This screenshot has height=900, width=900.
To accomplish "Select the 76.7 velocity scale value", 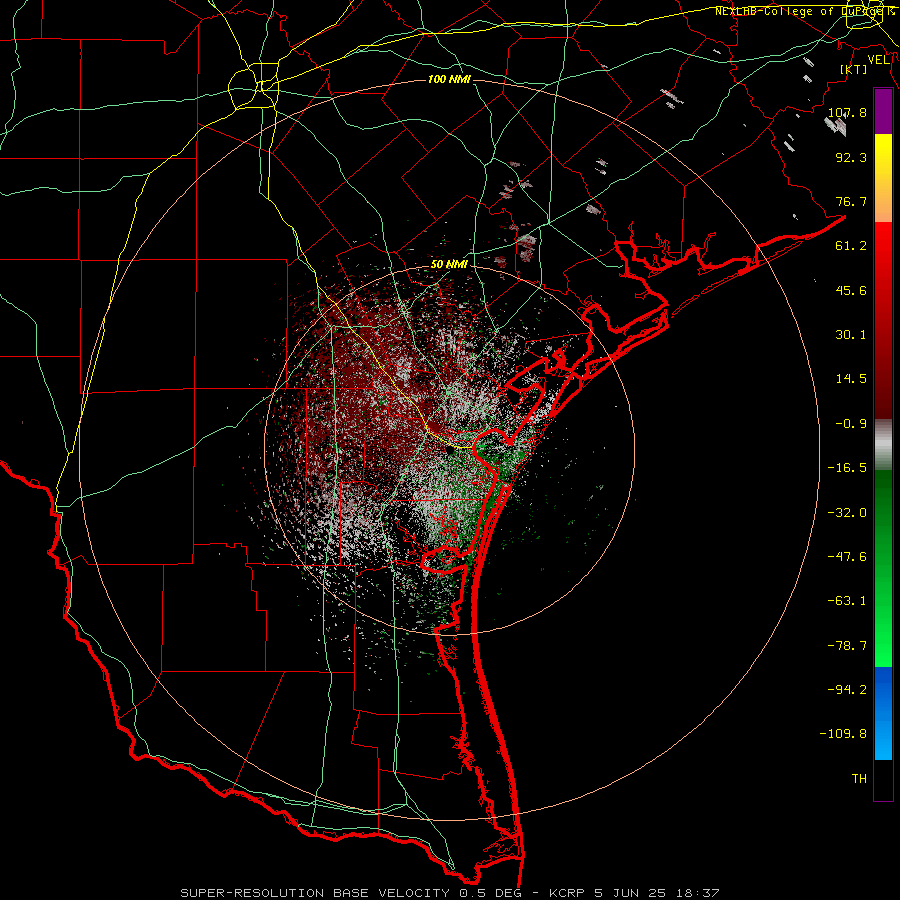I will point(851,201).
